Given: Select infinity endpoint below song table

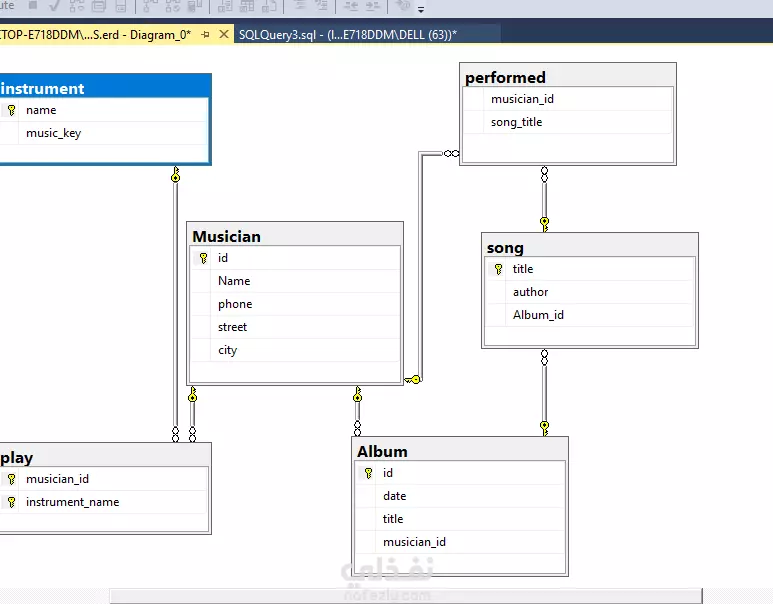Looking at the screenshot, I should click(x=544, y=357).
